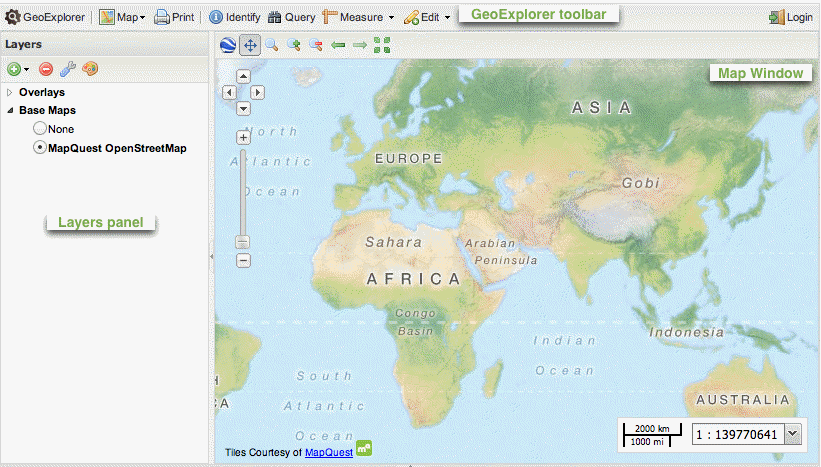This screenshot has width=821, height=467.
Task: Collapse the Base Maps group
Action: click(10, 111)
